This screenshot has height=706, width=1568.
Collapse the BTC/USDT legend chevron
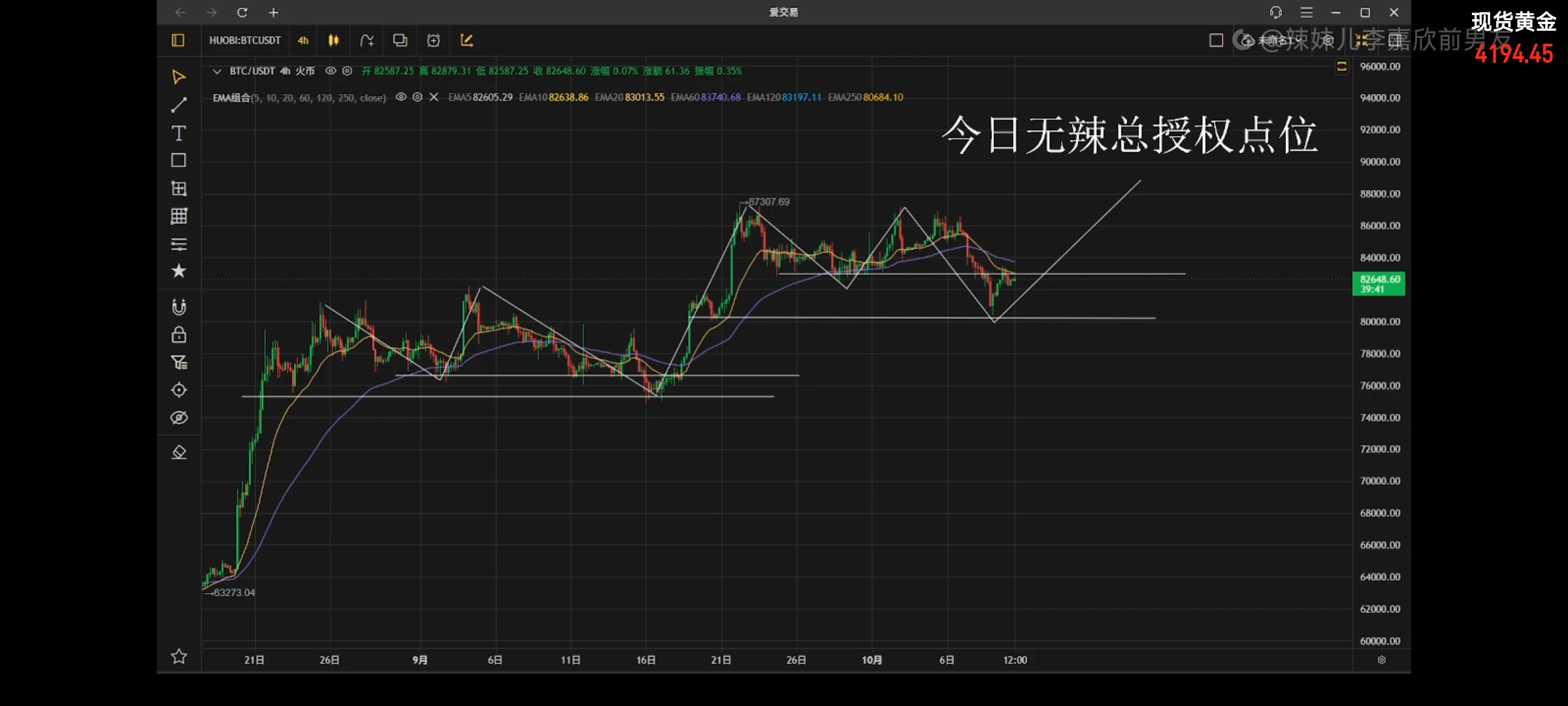pyautogui.click(x=217, y=71)
